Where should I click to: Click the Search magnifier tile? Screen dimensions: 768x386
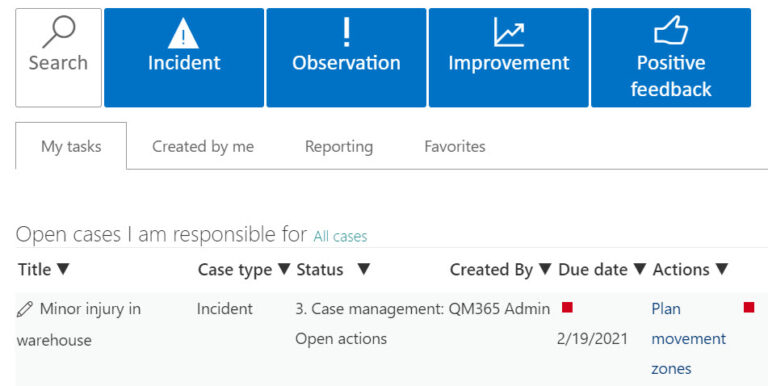click(x=58, y=57)
